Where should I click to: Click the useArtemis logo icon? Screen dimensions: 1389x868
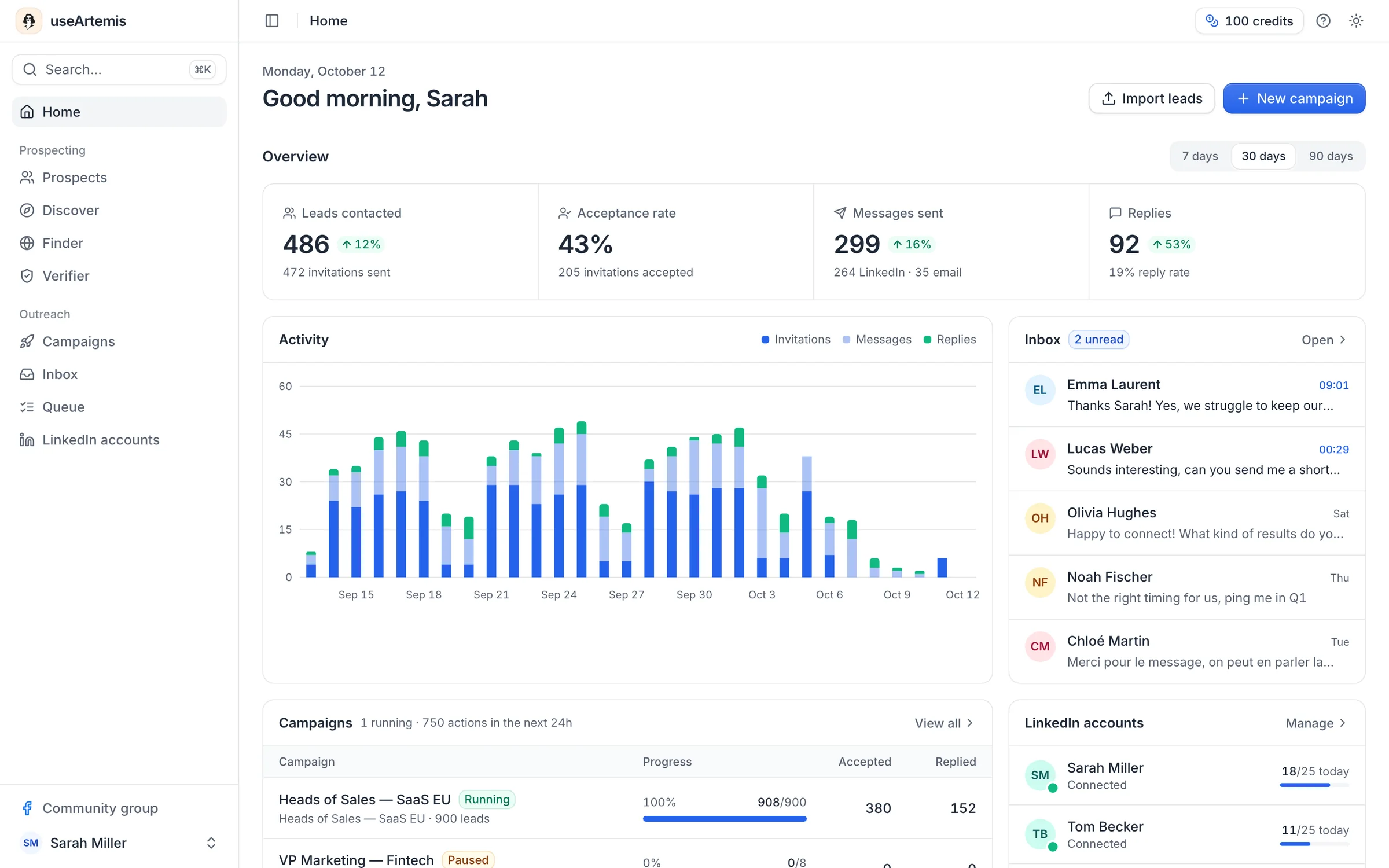28,21
